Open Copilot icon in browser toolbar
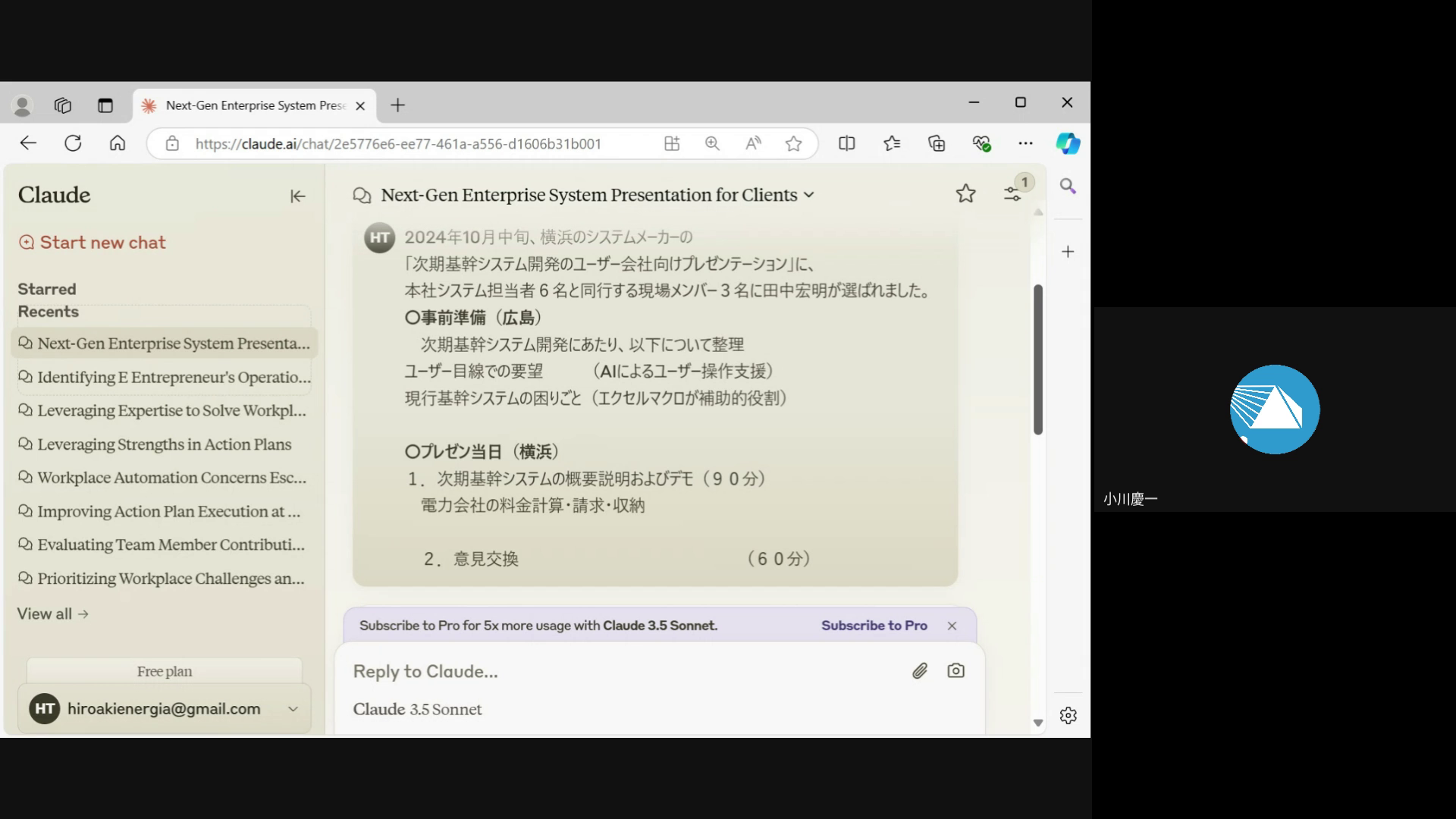 tap(1068, 143)
